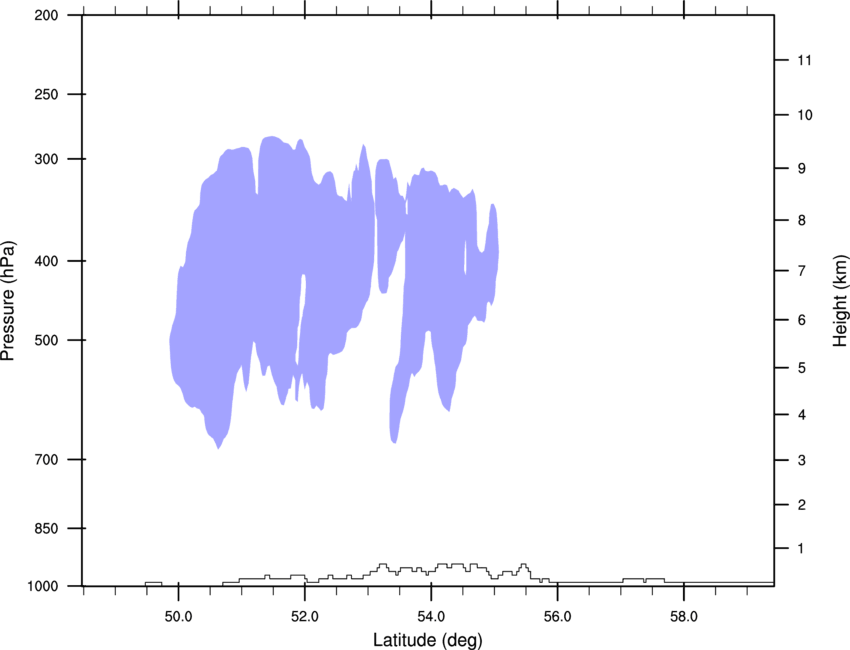Viewport: 850px width, 650px height.
Task: Click the 1000 hPa axis label
Action: [43, 587]
